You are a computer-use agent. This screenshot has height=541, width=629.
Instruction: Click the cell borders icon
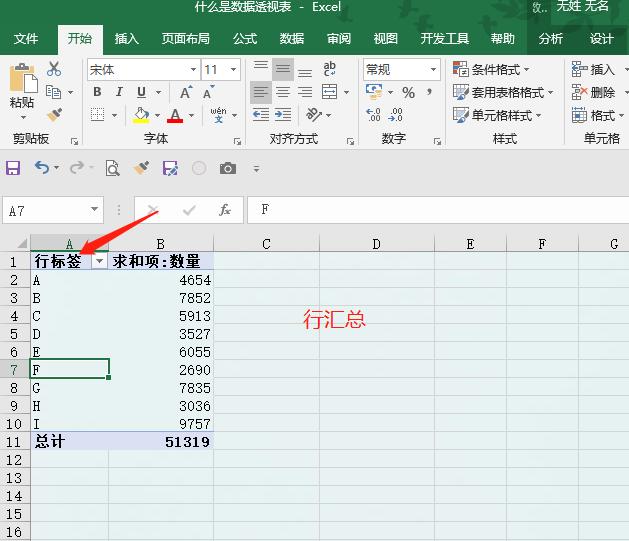click(x=97, y=115)
